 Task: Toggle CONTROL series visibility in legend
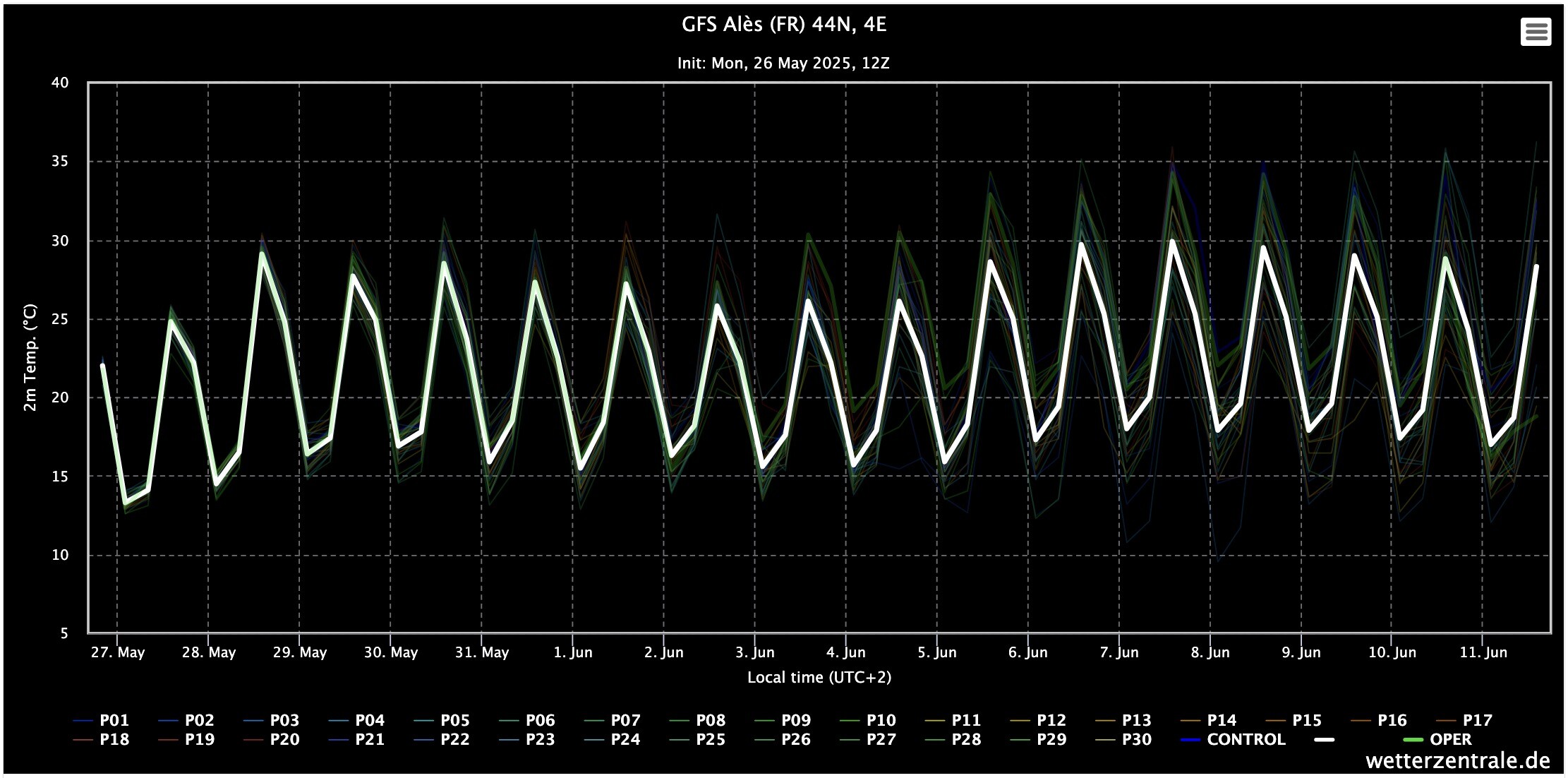click(x=1246, y=739)
